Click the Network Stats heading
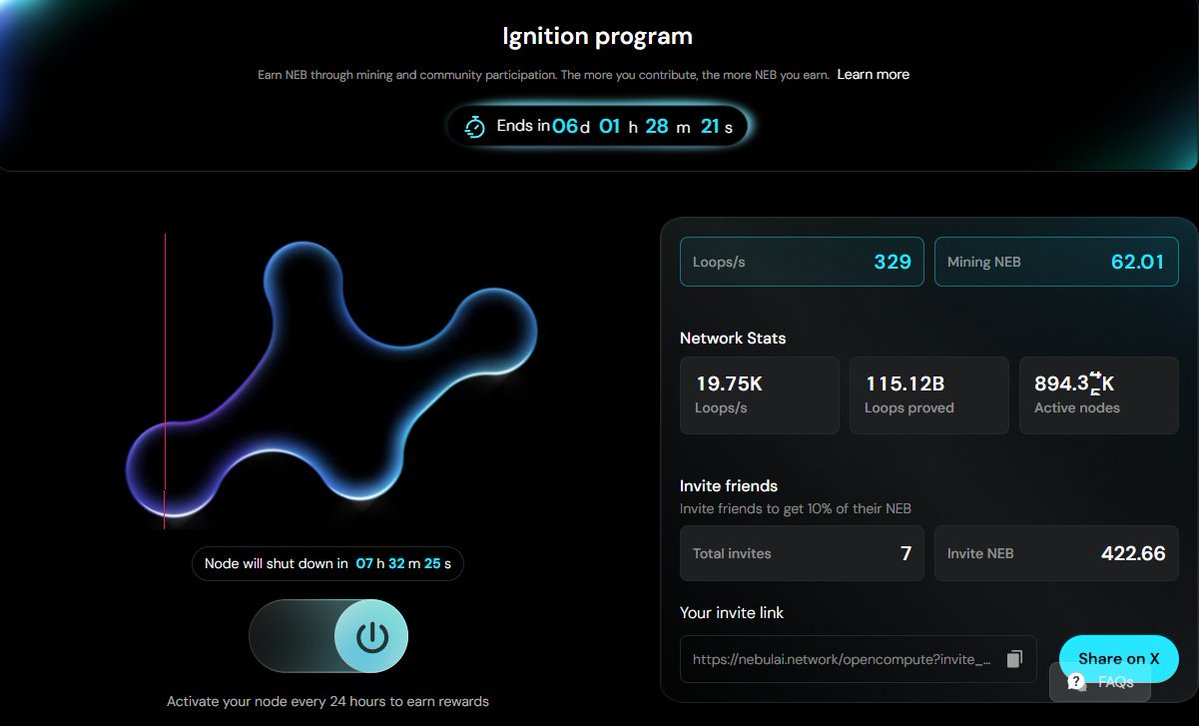The image size is (1199, 726). (x=733, y=338)
